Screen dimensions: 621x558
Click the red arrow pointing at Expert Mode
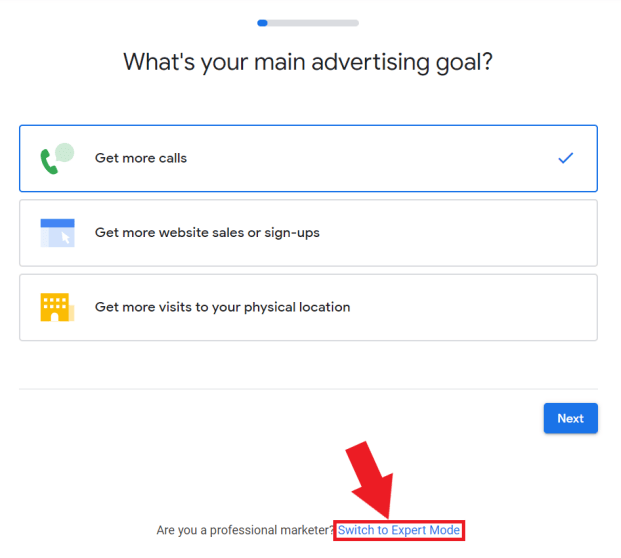coord(371,480)
